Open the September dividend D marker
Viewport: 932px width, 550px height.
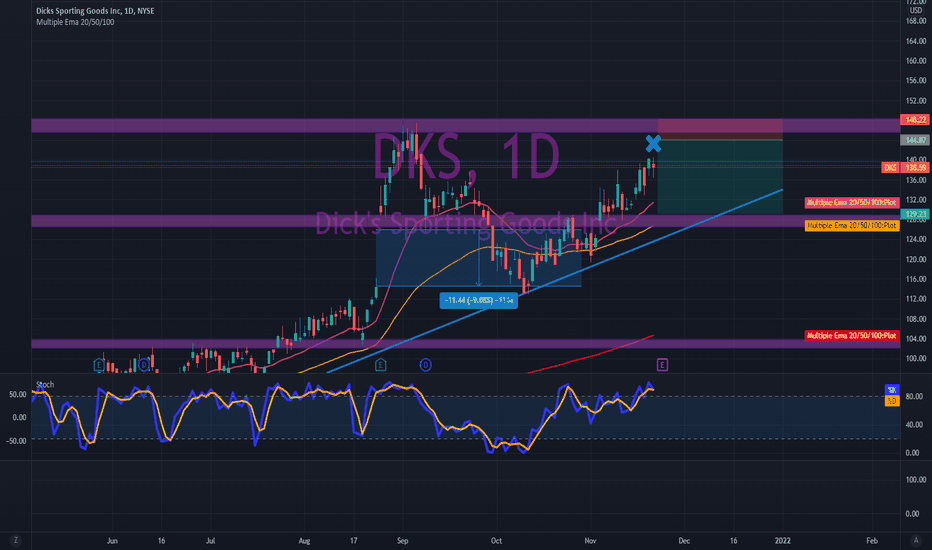[x=425, y=364]
